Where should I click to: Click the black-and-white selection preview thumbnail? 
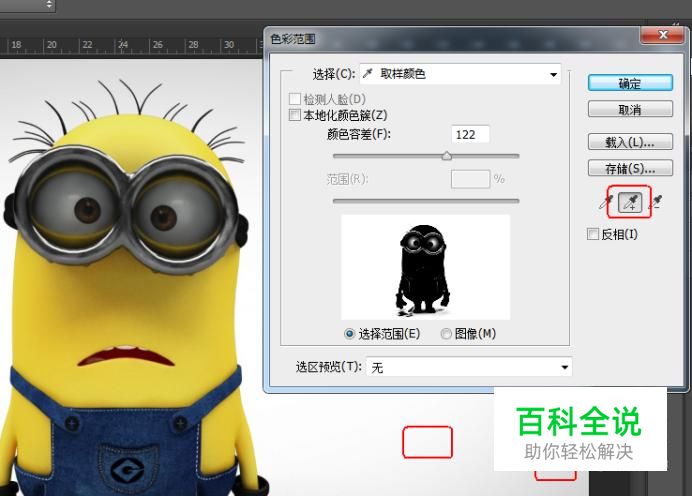click(x=425, y=267)
